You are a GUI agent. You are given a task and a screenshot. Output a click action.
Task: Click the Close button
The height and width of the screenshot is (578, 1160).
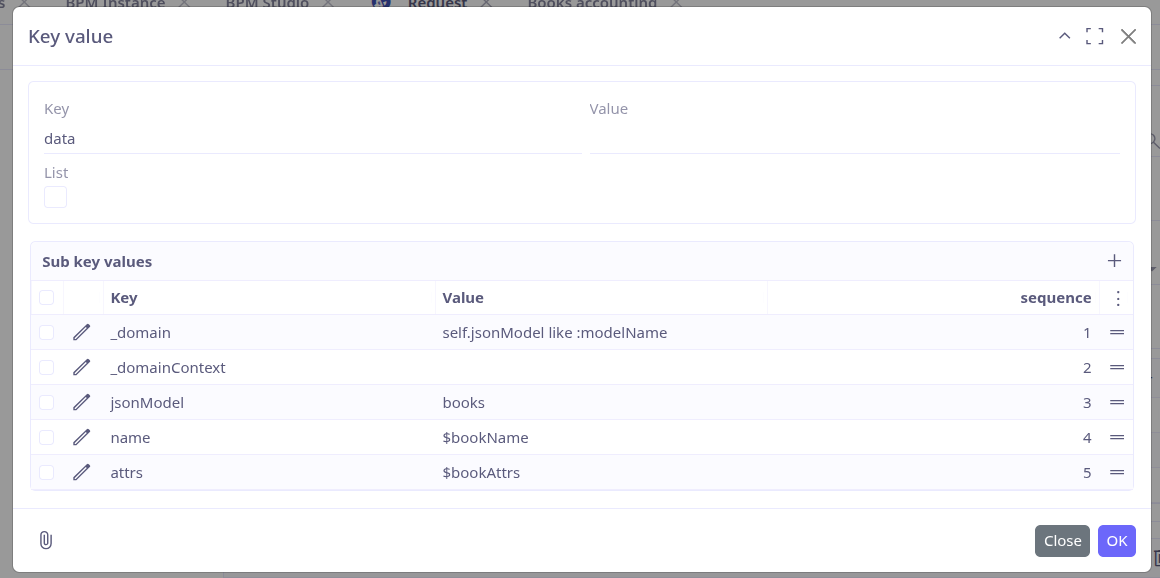tap(1062, 541)
